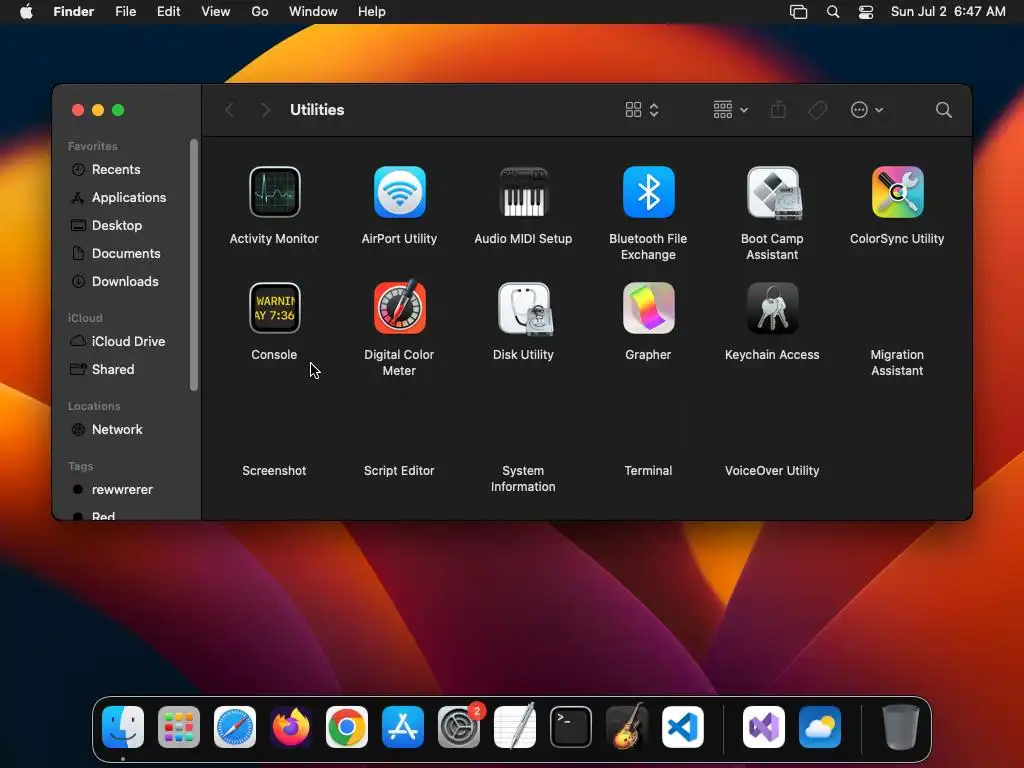Open Control Center in the menu bar
Viewport: 1024px width, 768px height.
pos(866,12)
